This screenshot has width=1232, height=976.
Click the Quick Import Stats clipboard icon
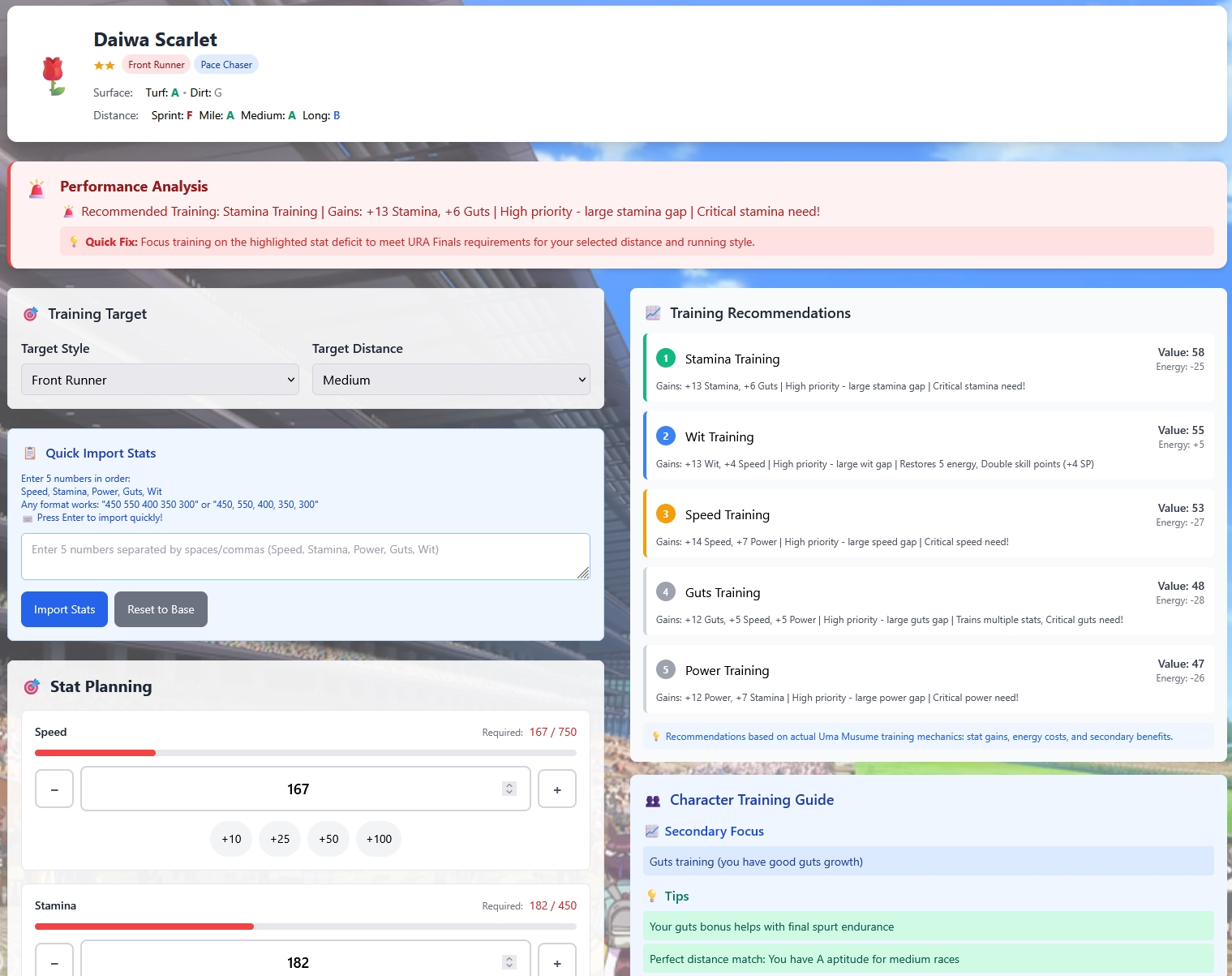click(x=30, y=454)
